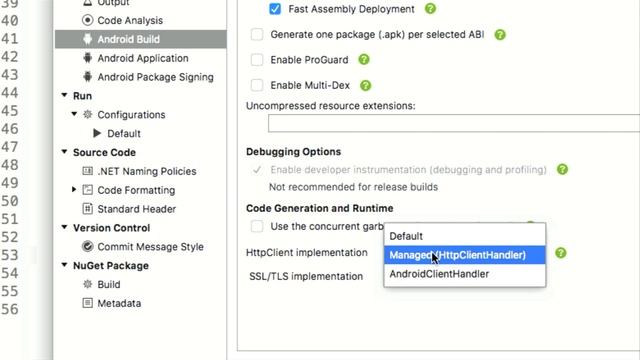This screenshot has height=360, width=640.
Task: Open Android Package Signing page
Action: pos(156,77)
